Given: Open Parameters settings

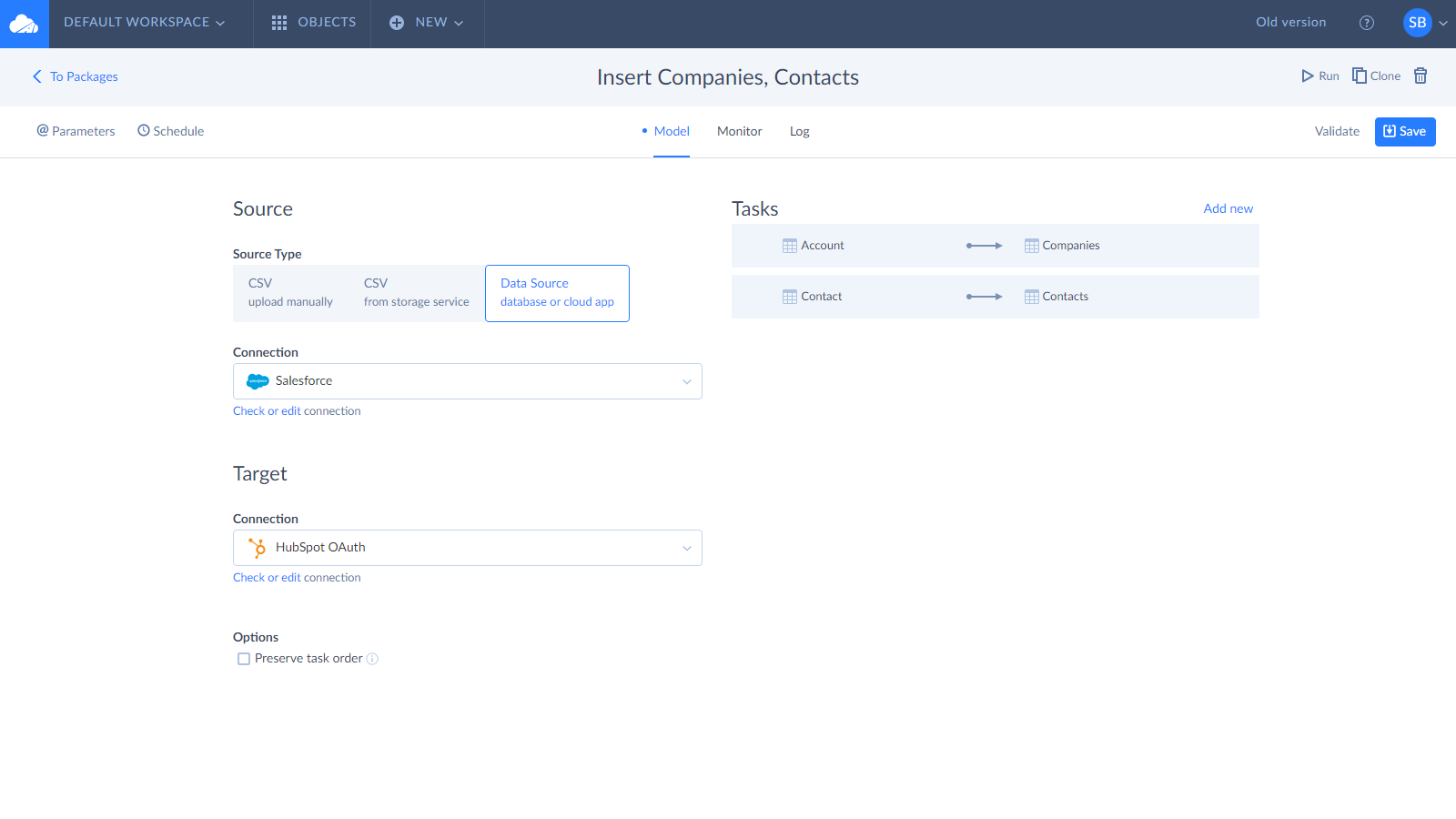Looking at the screenshot, I should tap(76, 131).
